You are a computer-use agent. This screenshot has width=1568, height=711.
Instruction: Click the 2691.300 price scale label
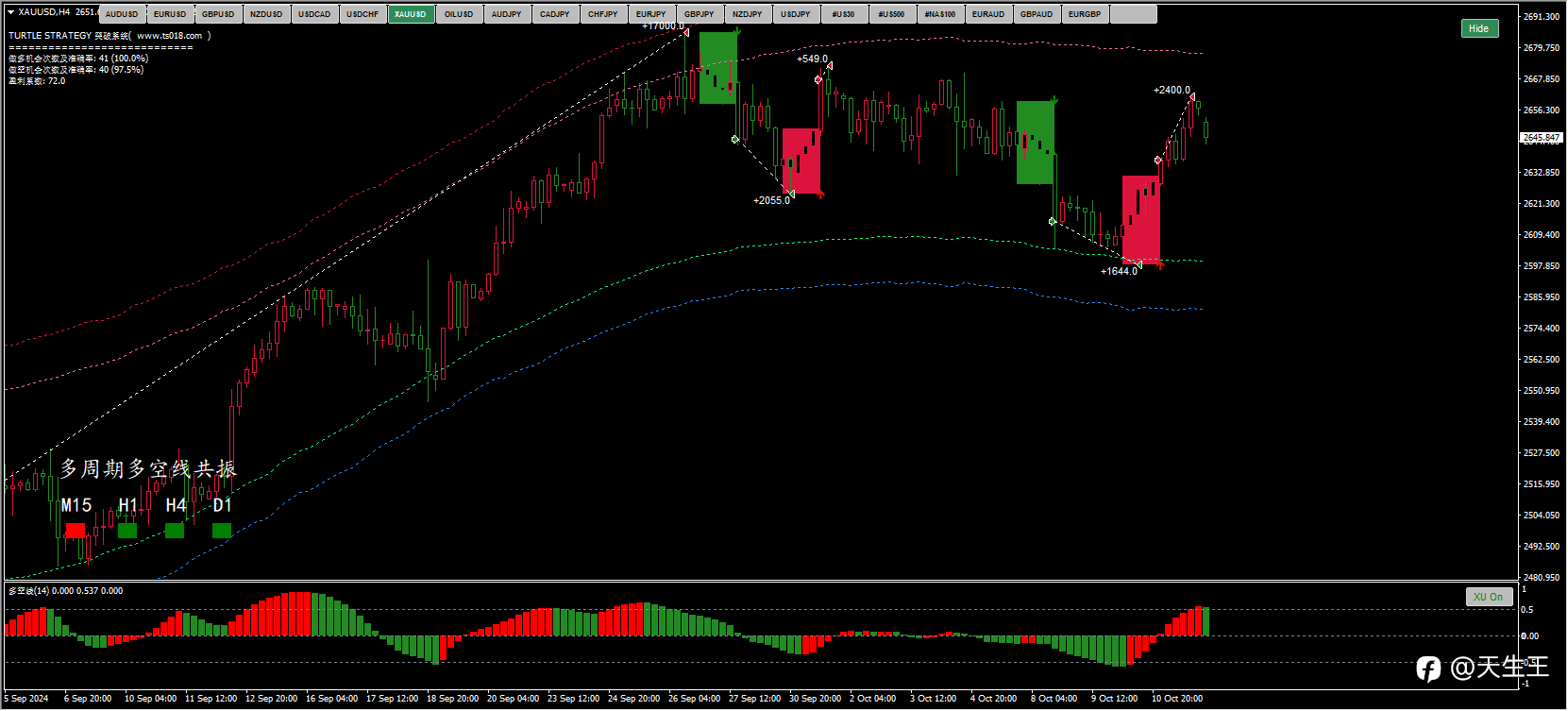1541,17
